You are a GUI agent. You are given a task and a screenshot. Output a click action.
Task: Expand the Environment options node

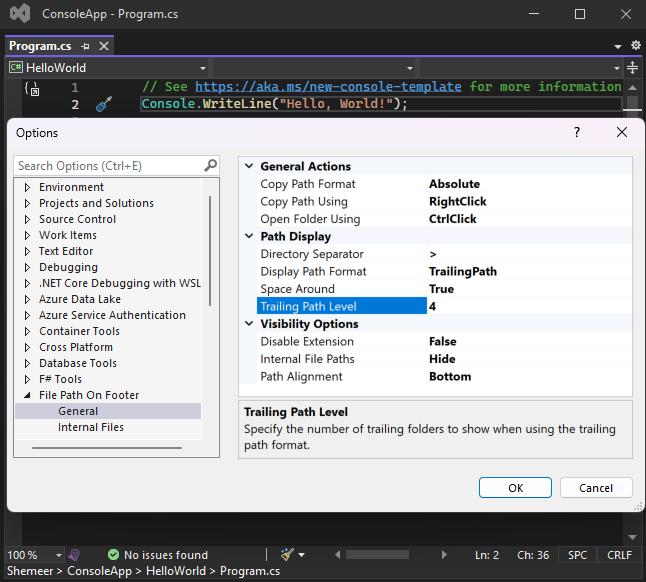(27, 187)
